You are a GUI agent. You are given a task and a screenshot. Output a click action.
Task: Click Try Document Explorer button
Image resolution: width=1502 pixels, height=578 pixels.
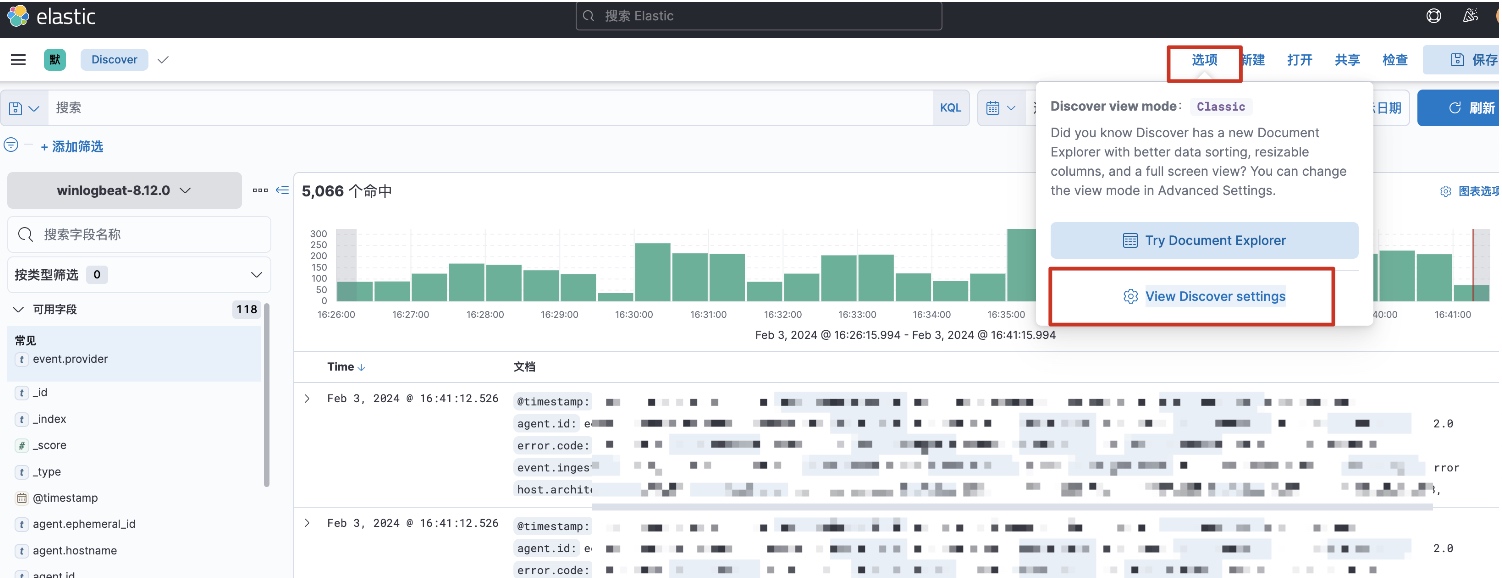click(x=1204, y=240)
